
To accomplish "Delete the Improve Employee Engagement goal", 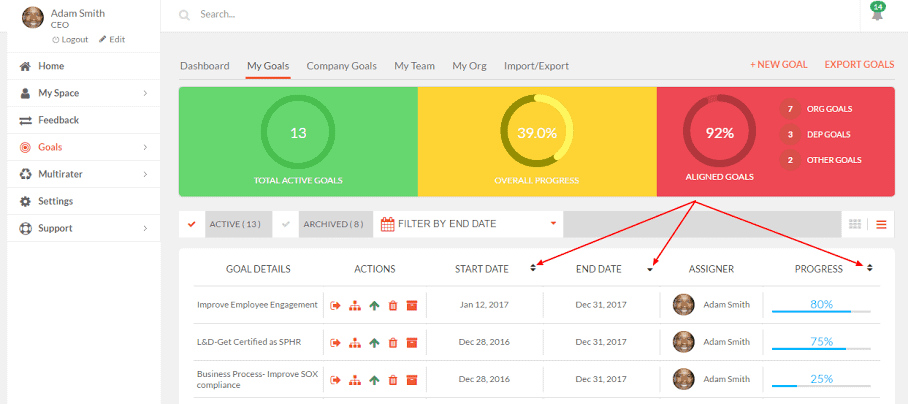I will pyautogui.click(x=393, y=305).
